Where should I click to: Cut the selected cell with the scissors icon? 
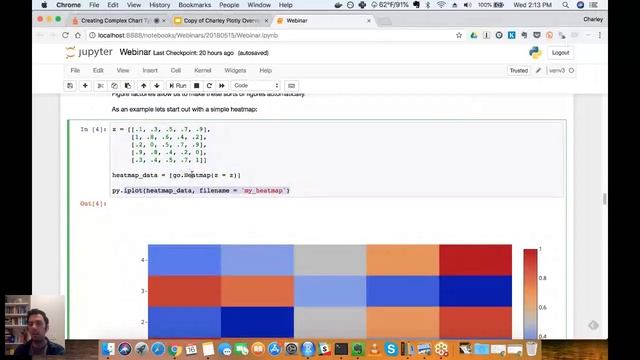pos(100,86)
